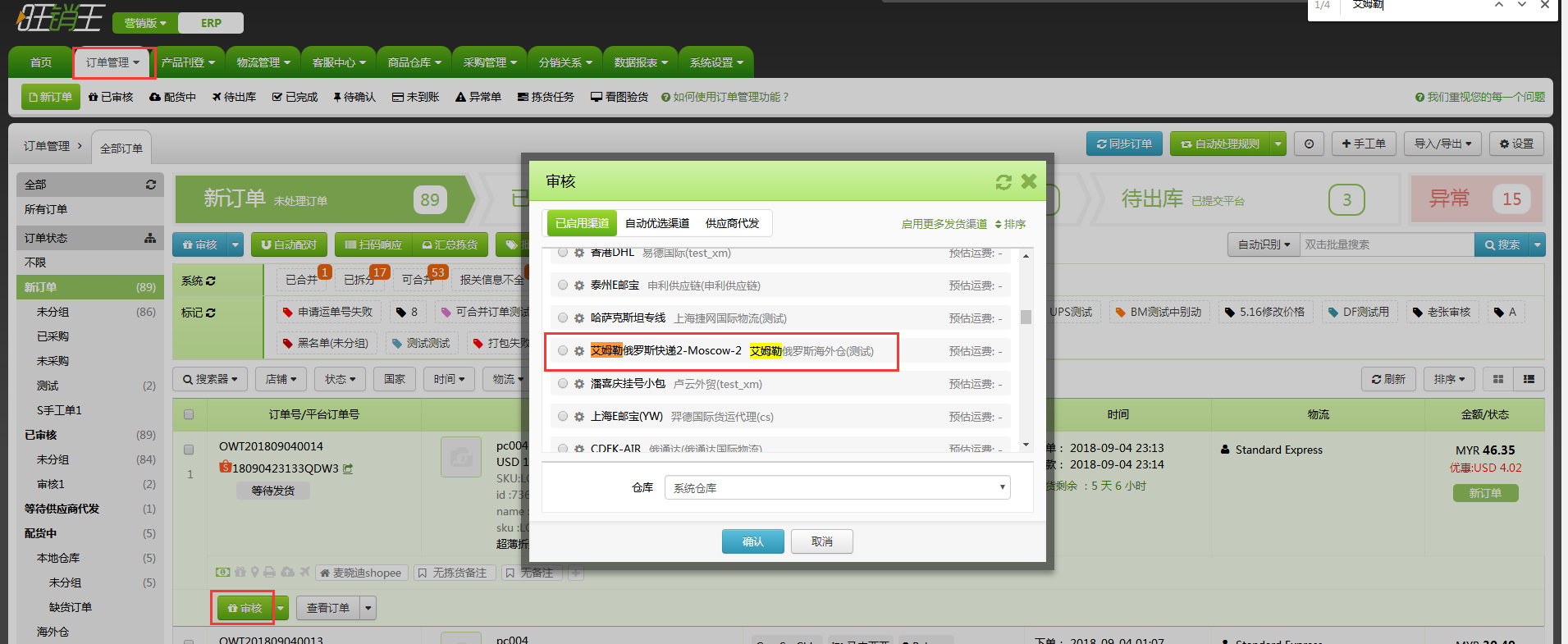The height and width of the screenshot is (644, 1568).
Task: Open 异常单 order view
Action: [478, 97]
